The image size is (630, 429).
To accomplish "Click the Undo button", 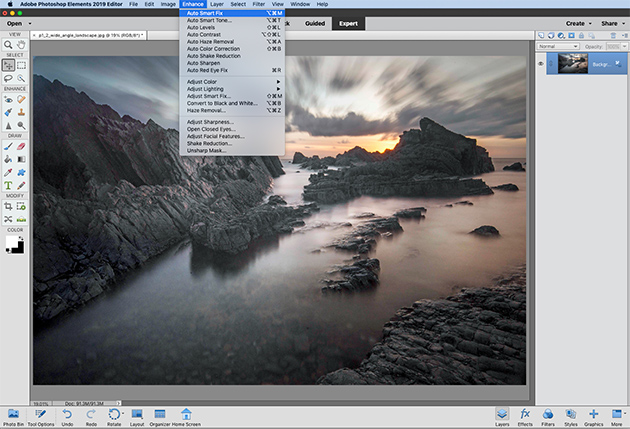I will click(67, 417).
